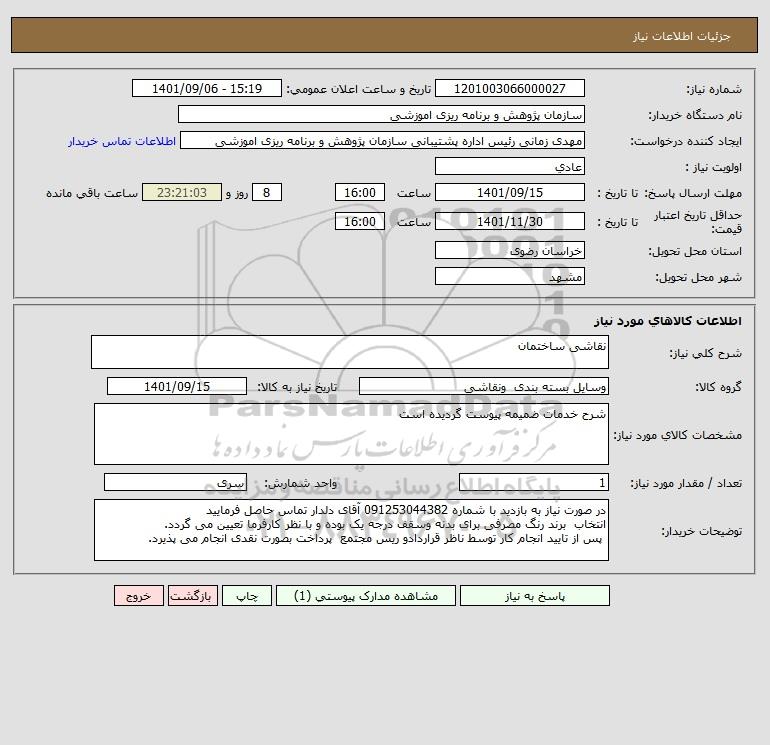Click remaining time countdown 23:21:03
Screen dimensions: 770x745
tap(182, 193)
